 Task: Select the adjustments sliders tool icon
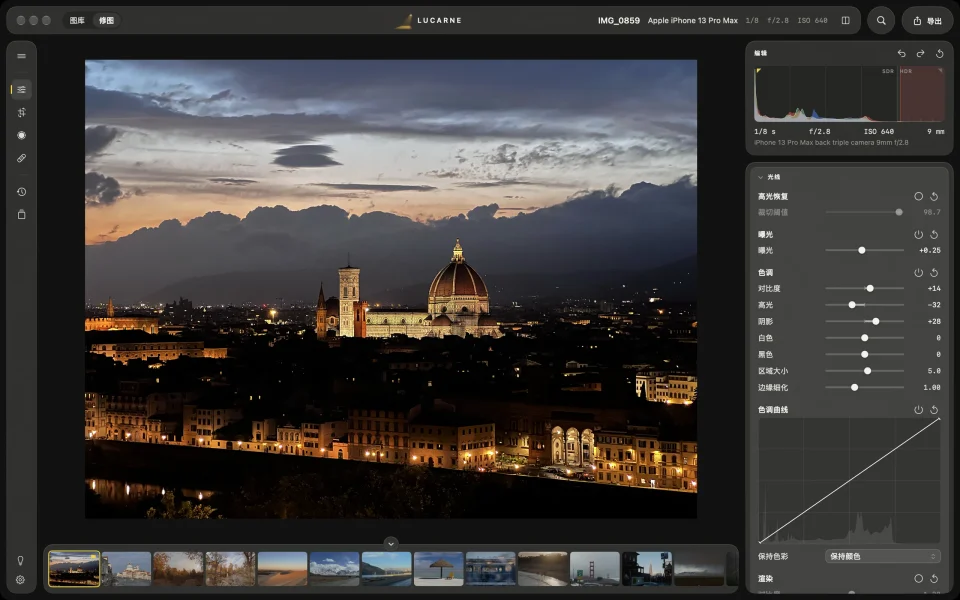click(x=21, y=89)
